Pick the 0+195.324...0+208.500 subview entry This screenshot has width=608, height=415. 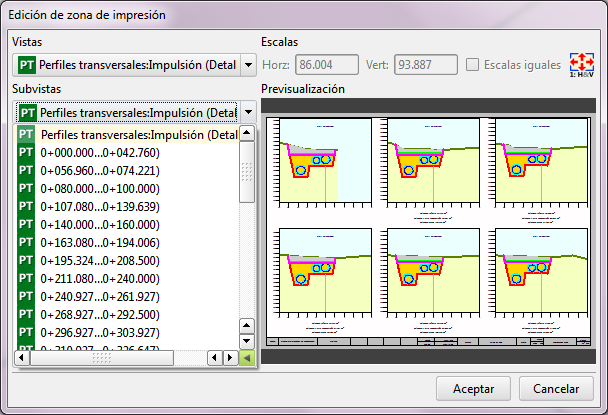[99, 260]
